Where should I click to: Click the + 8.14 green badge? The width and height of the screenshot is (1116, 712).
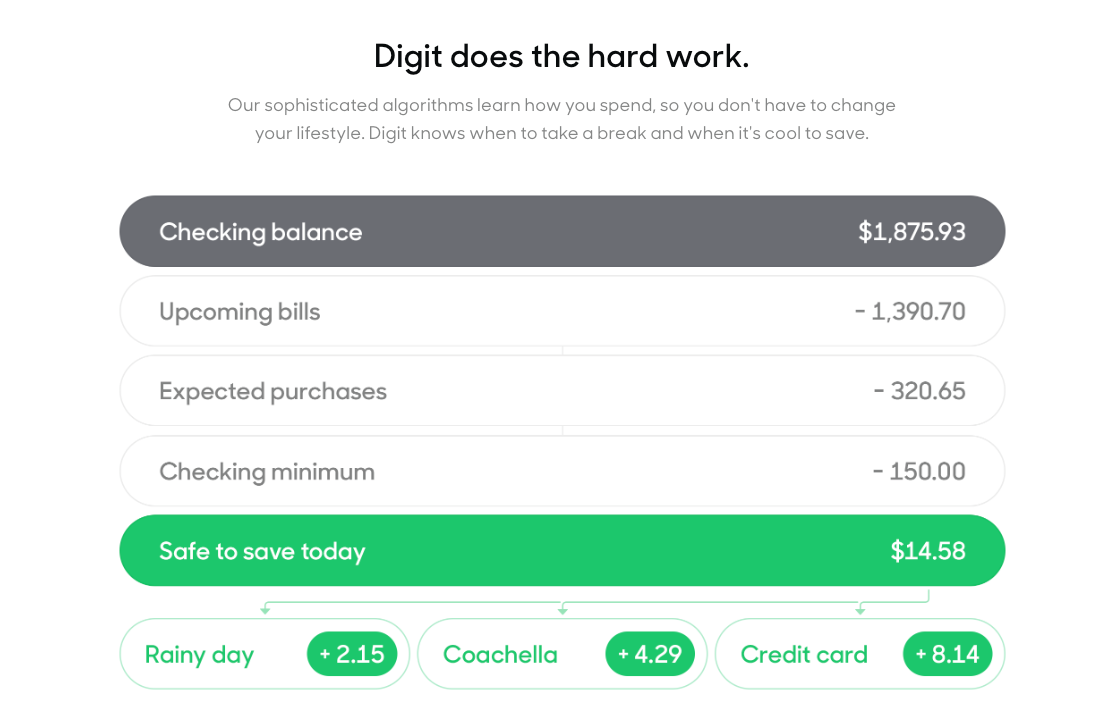coord(947,654)
